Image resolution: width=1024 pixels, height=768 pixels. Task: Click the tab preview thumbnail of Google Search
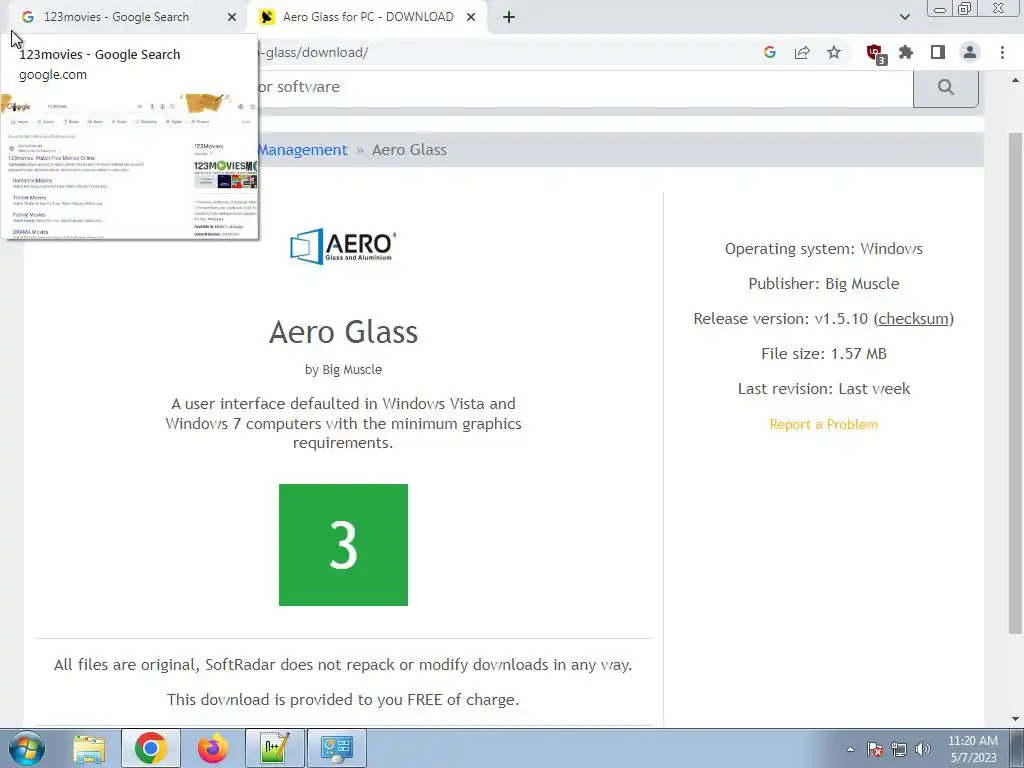[129, 166]
